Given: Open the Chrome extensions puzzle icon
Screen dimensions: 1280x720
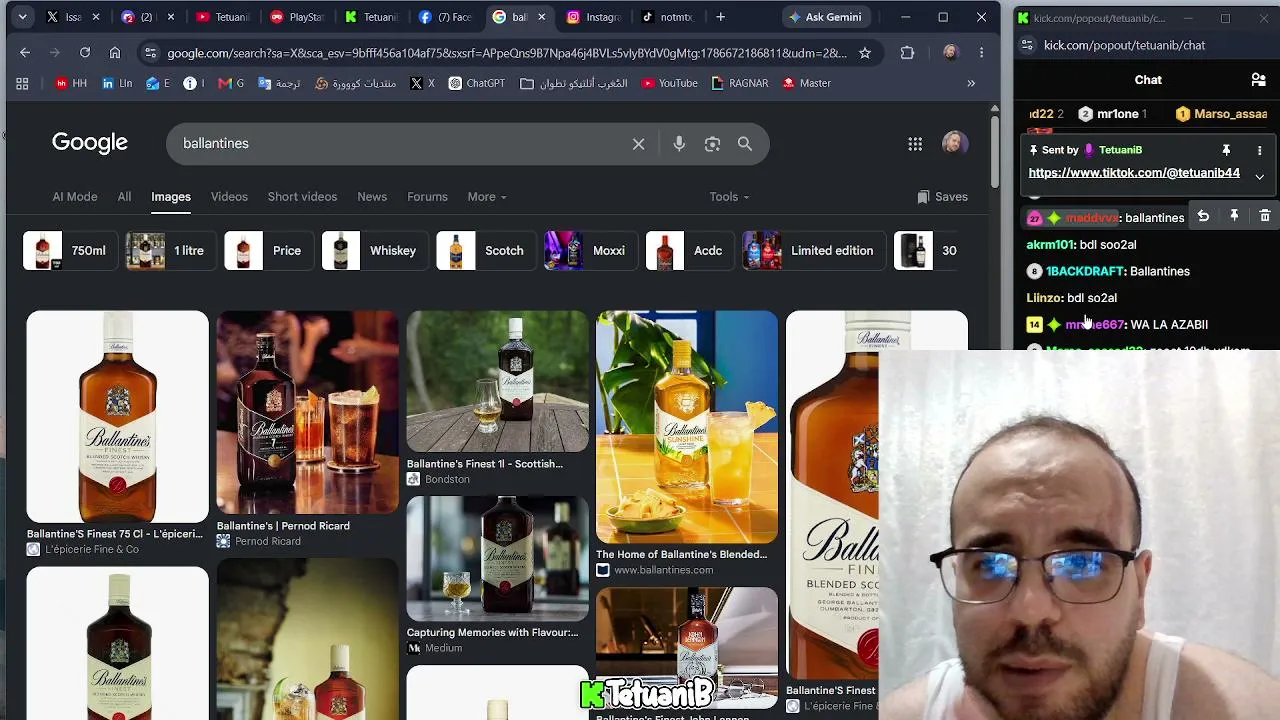Looking at the screenshot, I should click(x=907, y=52).
